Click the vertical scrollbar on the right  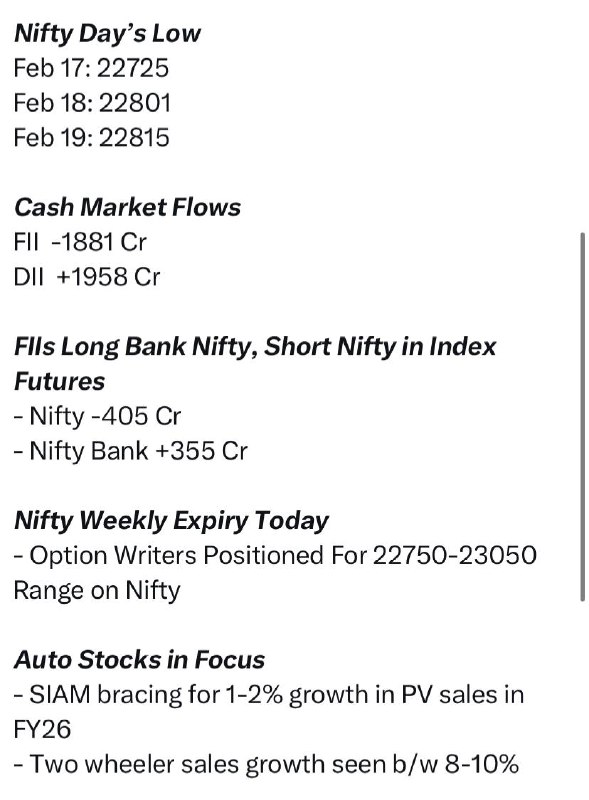pos(582,417)
